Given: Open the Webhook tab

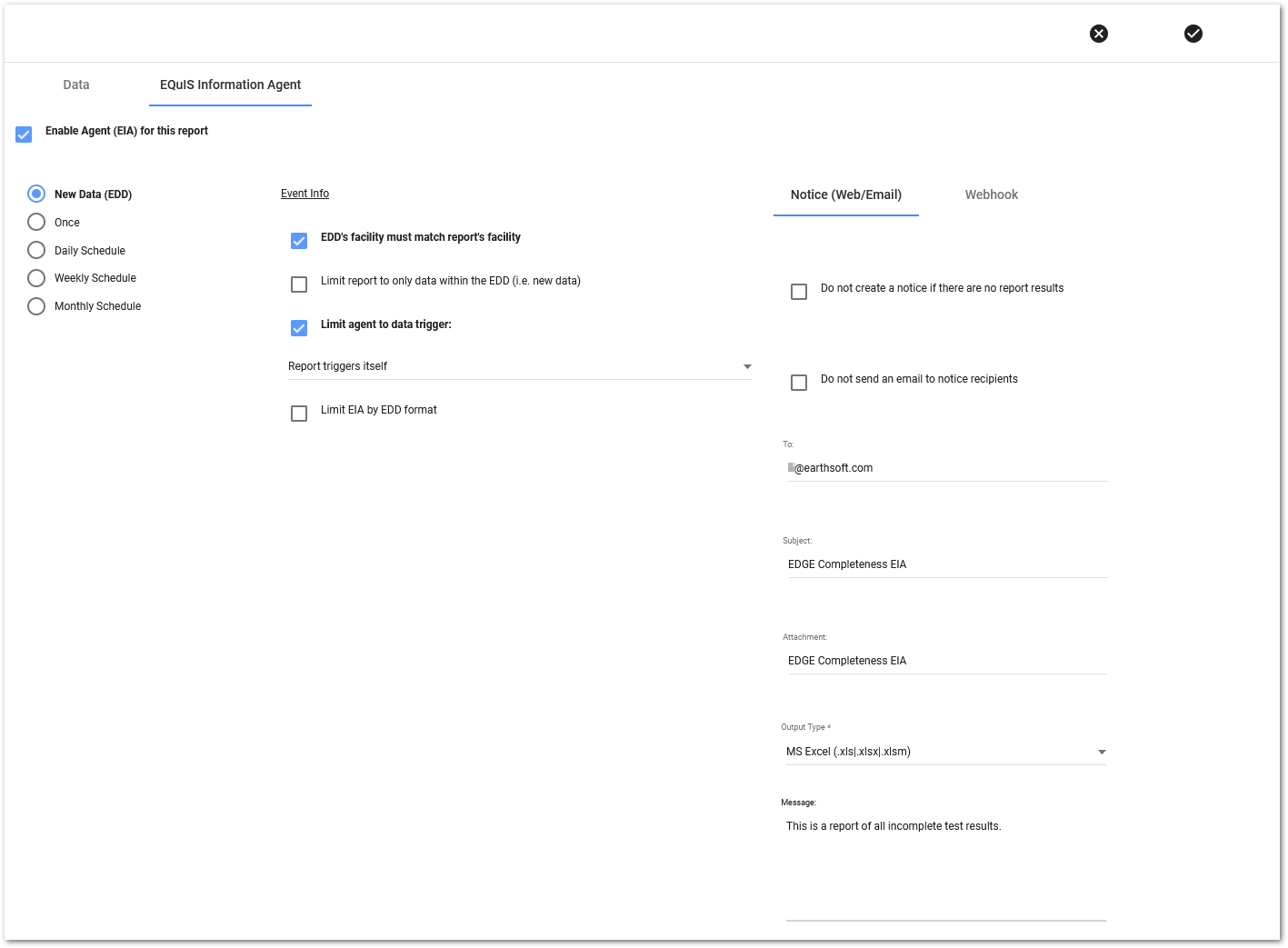Looking at the screenshot, I should click(x=991, y=195).
